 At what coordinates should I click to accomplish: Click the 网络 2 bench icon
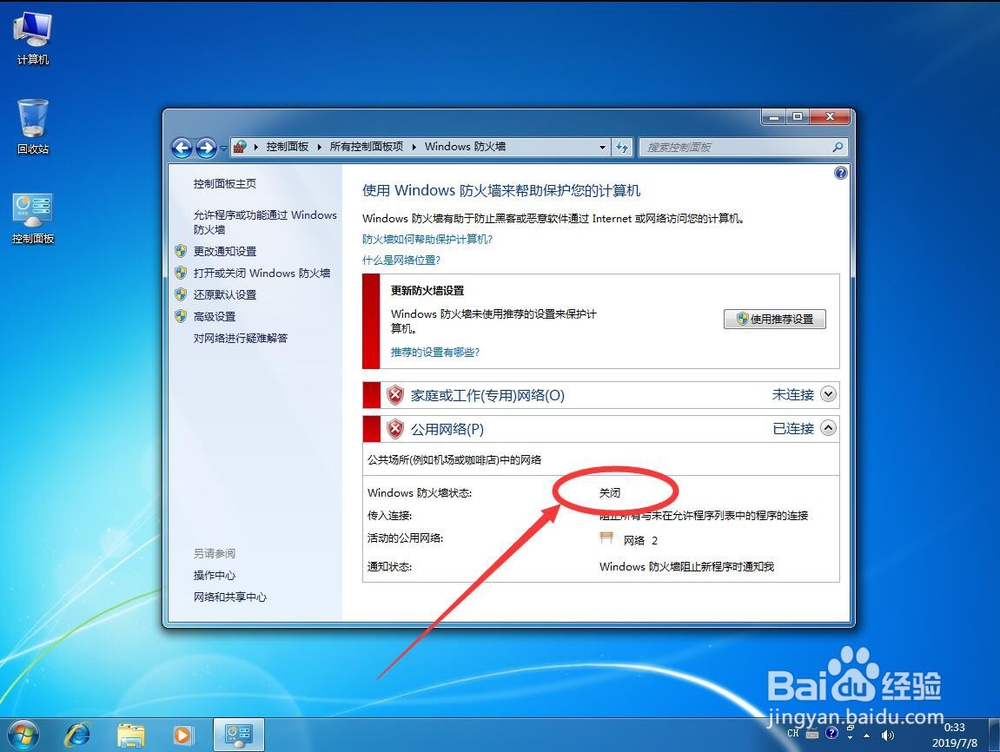pyautogui.click(x=607, y=538)
